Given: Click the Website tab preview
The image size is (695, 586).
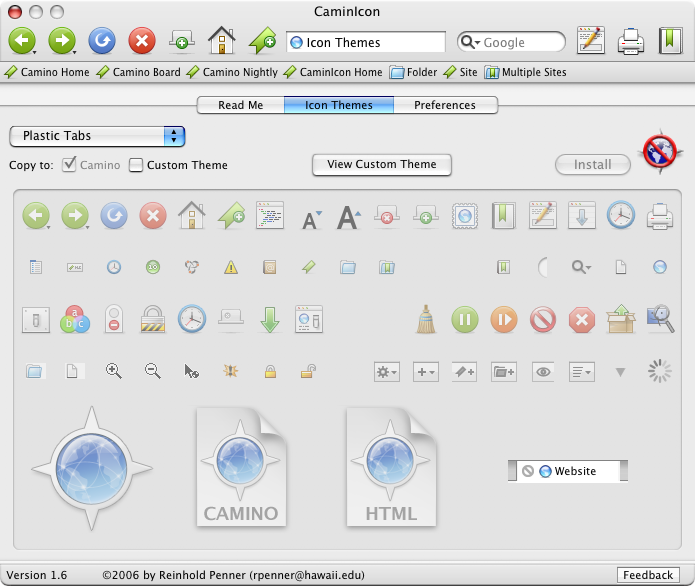Looking at the screenshot, I should coord(568,471).
